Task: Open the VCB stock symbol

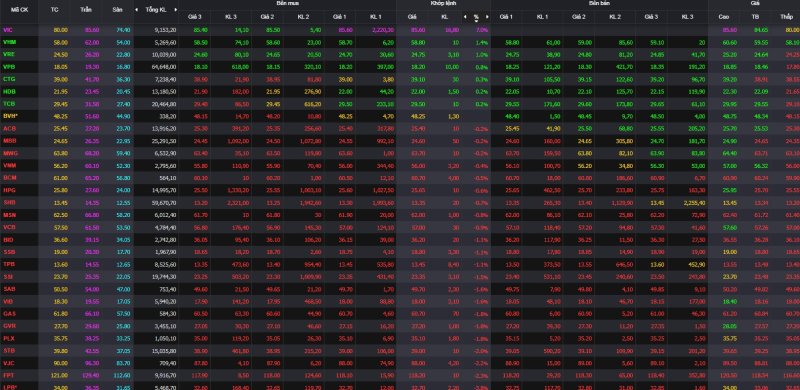Action: (x=9, y=227)
